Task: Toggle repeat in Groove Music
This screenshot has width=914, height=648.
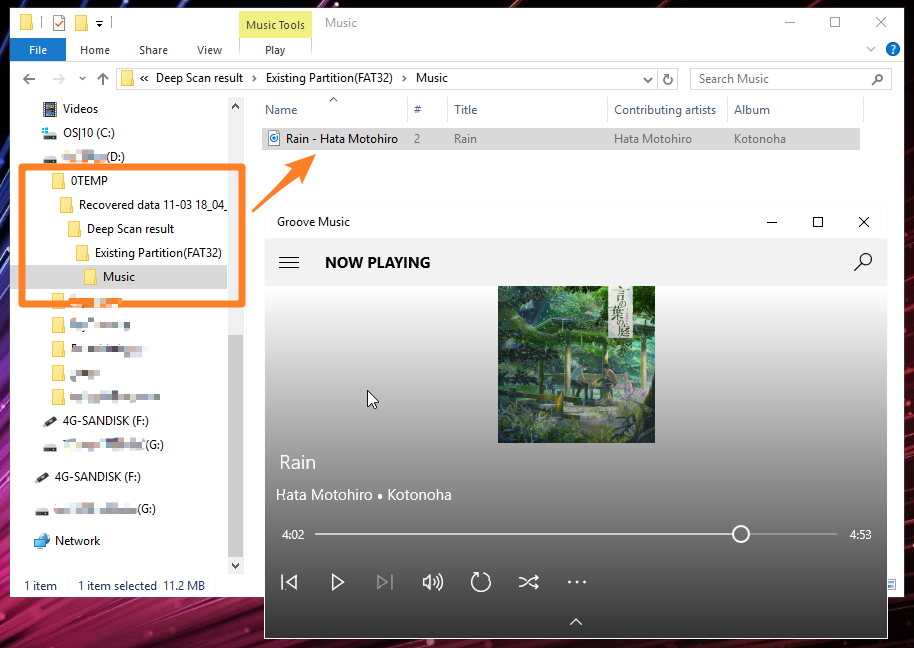Action: coord(481,582)
